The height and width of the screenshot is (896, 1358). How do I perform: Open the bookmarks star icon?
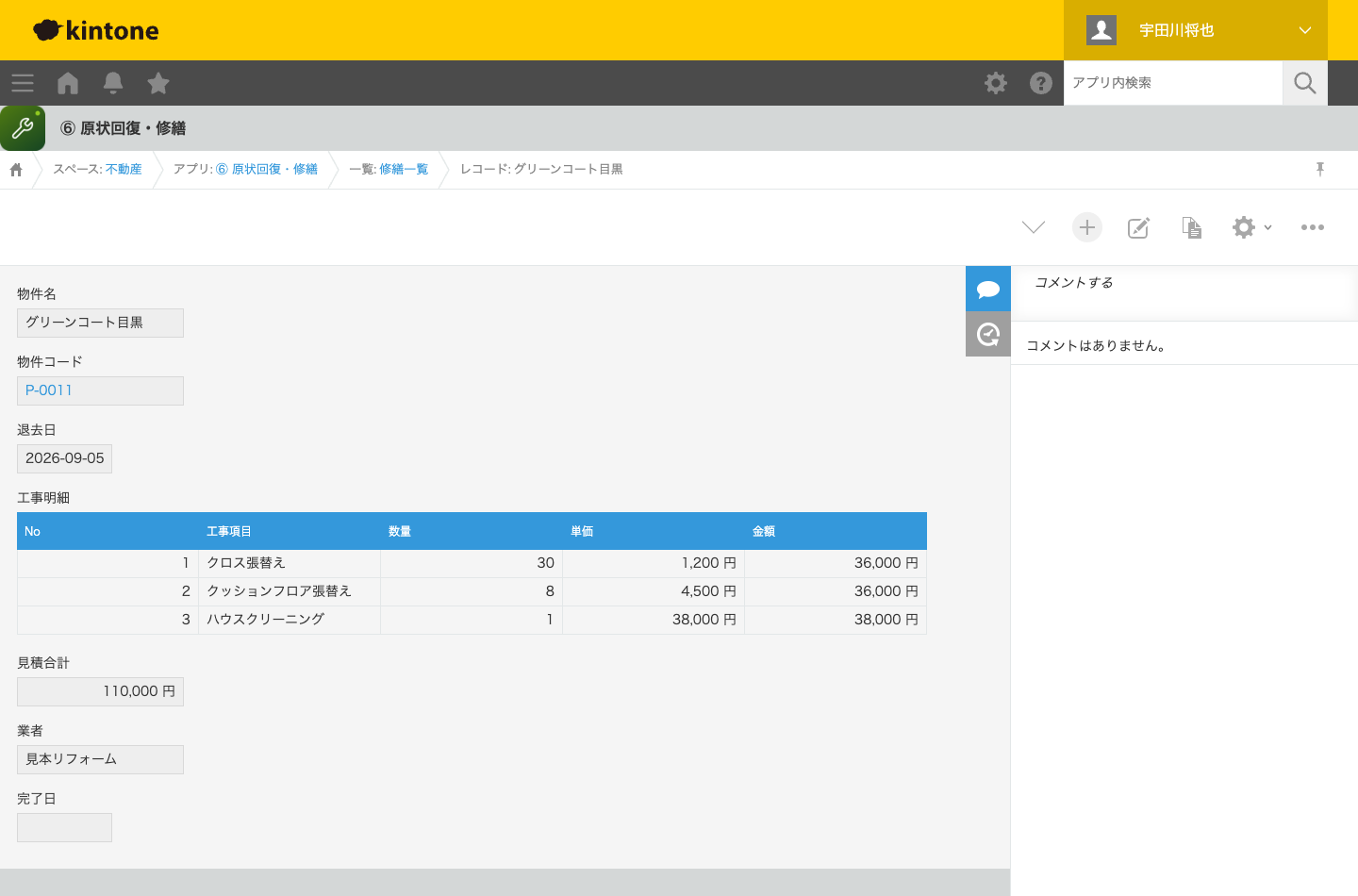[x=158, y=83]
